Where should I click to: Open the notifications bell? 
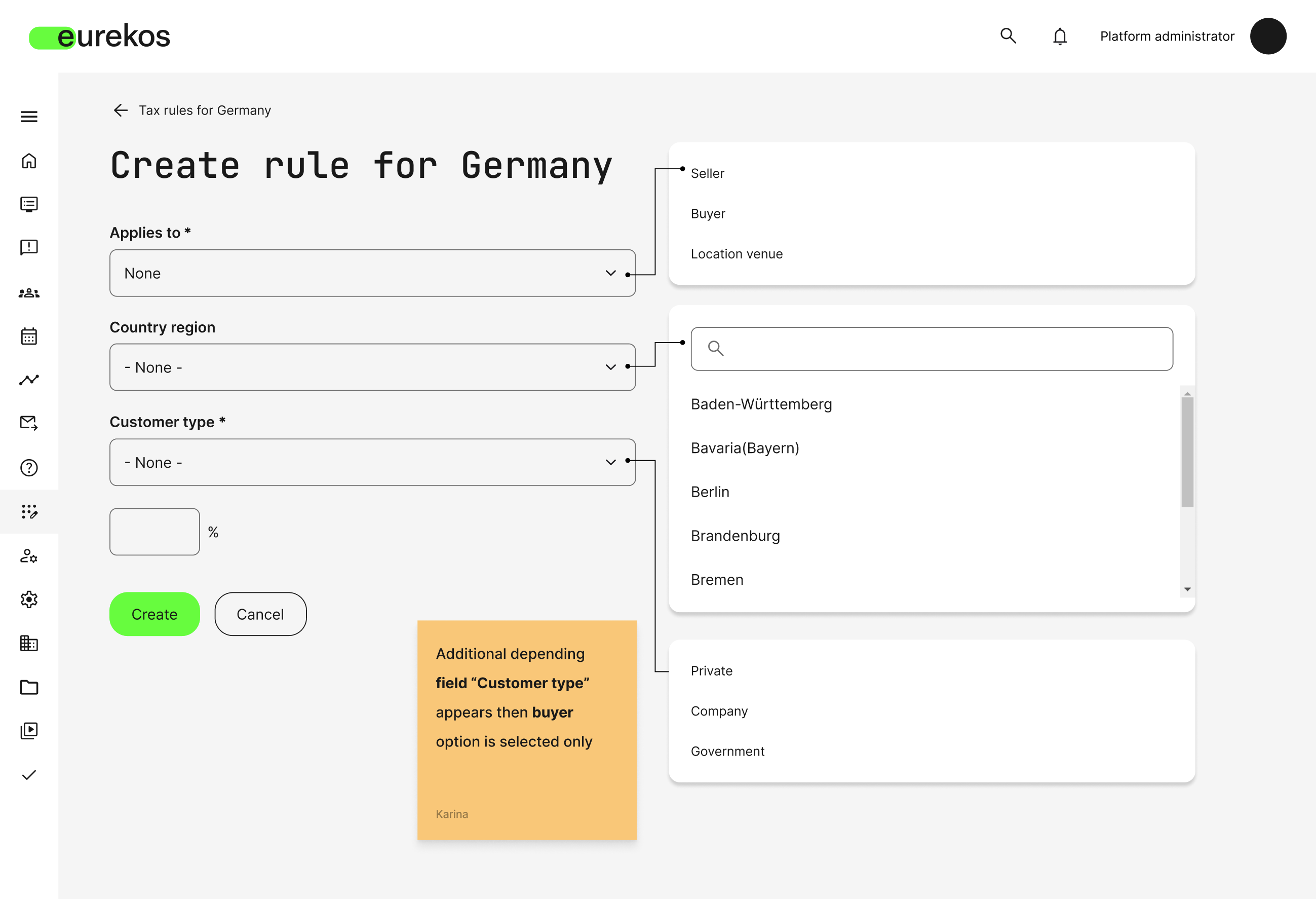(x=1060, y=36)
